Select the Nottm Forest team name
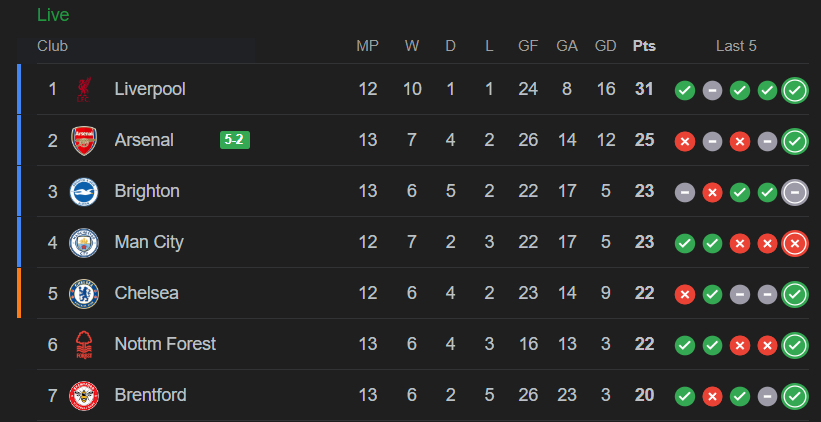This screenshot has width=821, height=422. click(x=165, y=344)
